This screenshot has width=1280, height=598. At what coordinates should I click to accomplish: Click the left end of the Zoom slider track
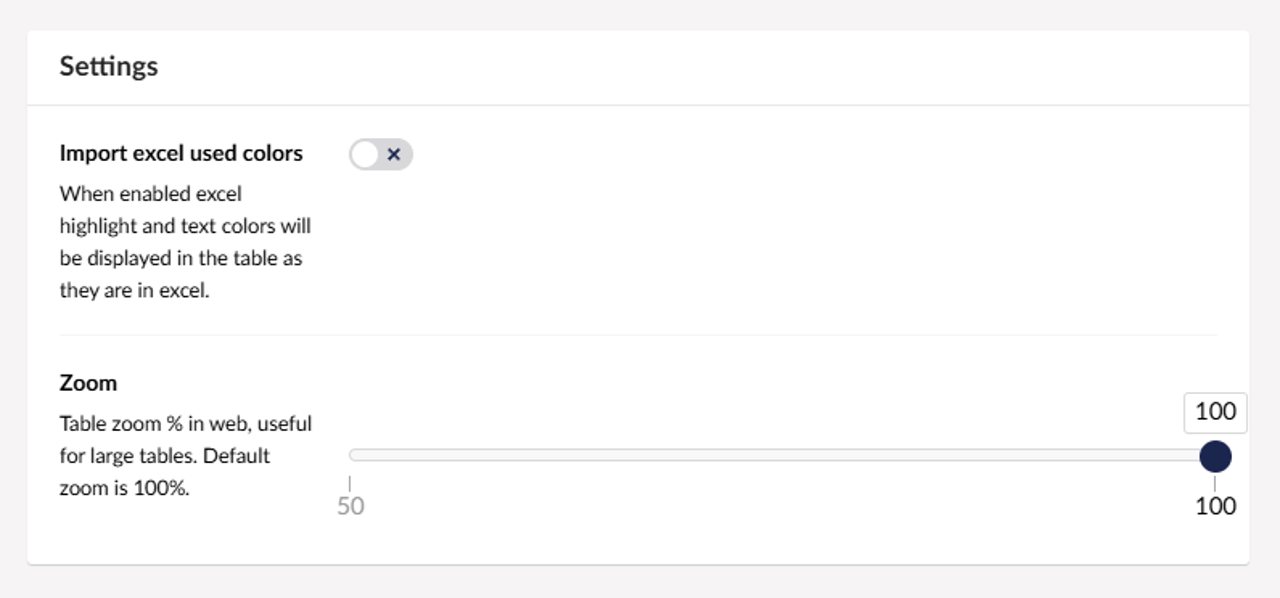pyautogui.click(x=353, y=455)
